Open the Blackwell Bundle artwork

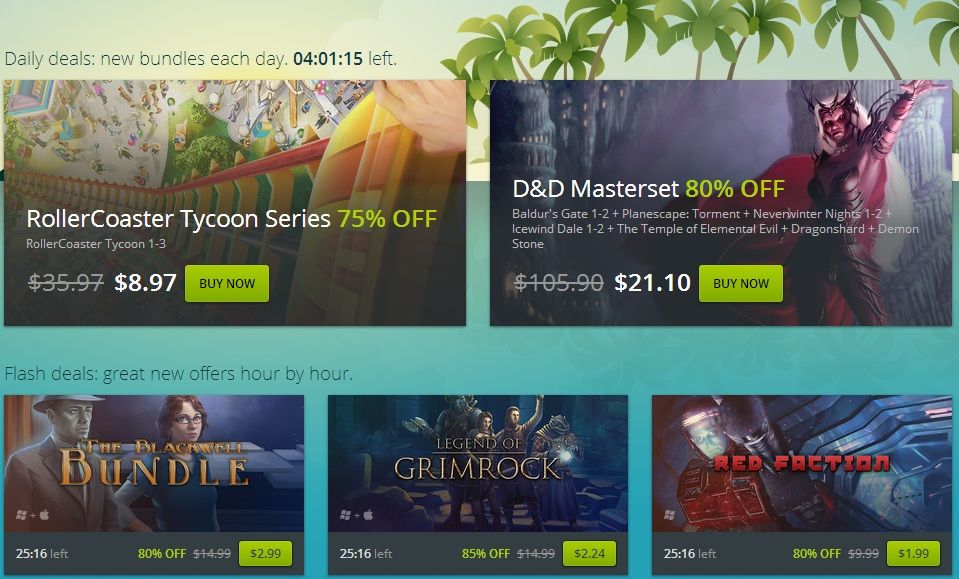point(154,463)
